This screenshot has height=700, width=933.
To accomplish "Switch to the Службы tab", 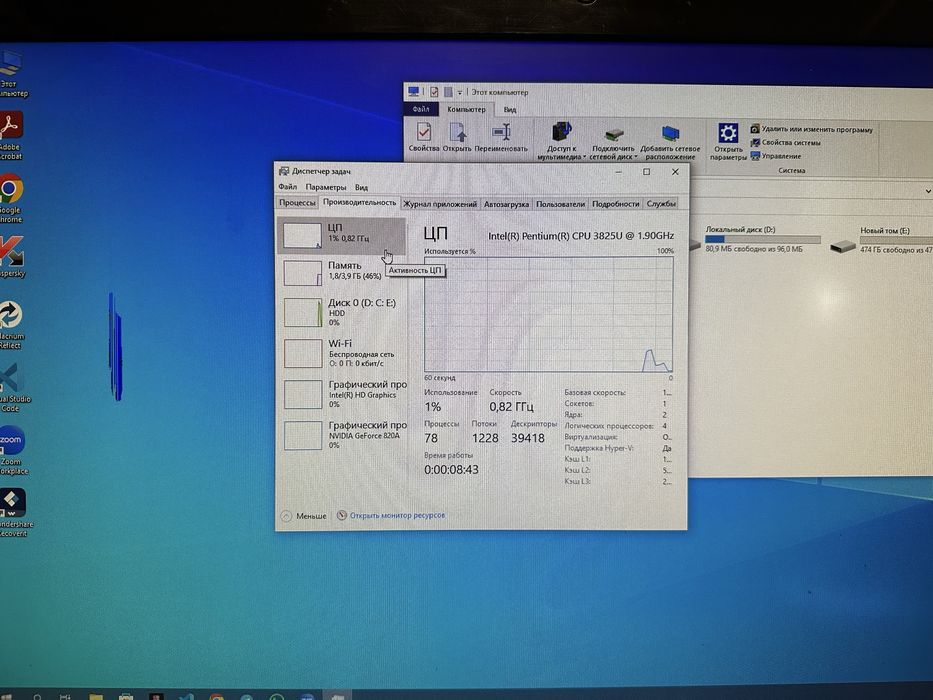I will point(660,204).
